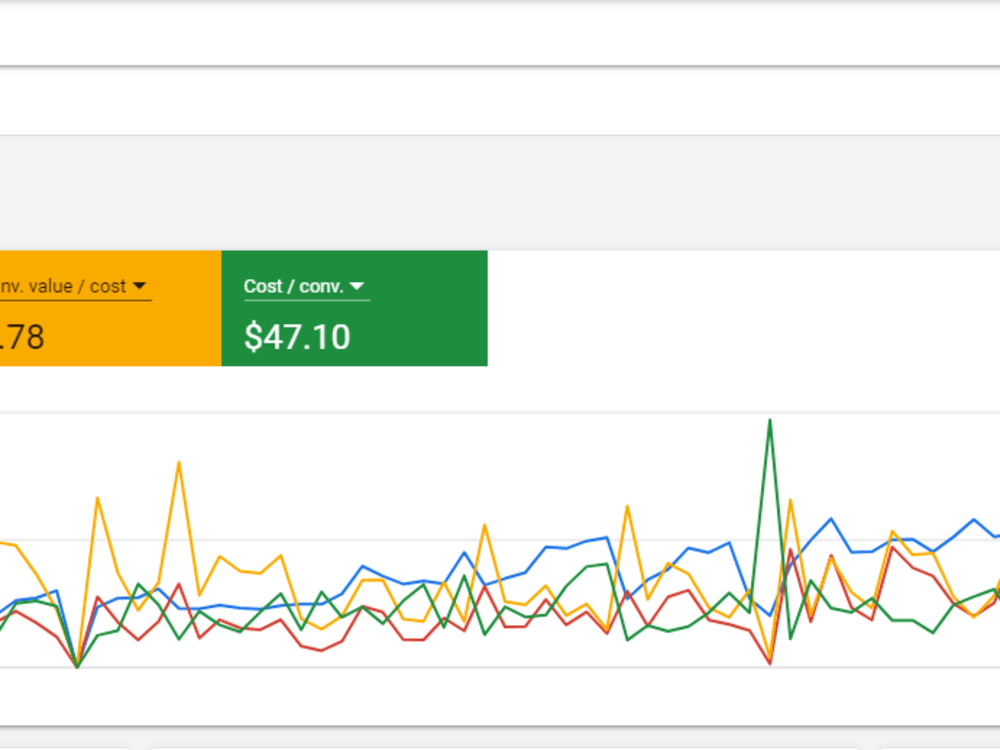Select the .78 value on orange card
Viewport: 1000px width, 750px height.
22,337
